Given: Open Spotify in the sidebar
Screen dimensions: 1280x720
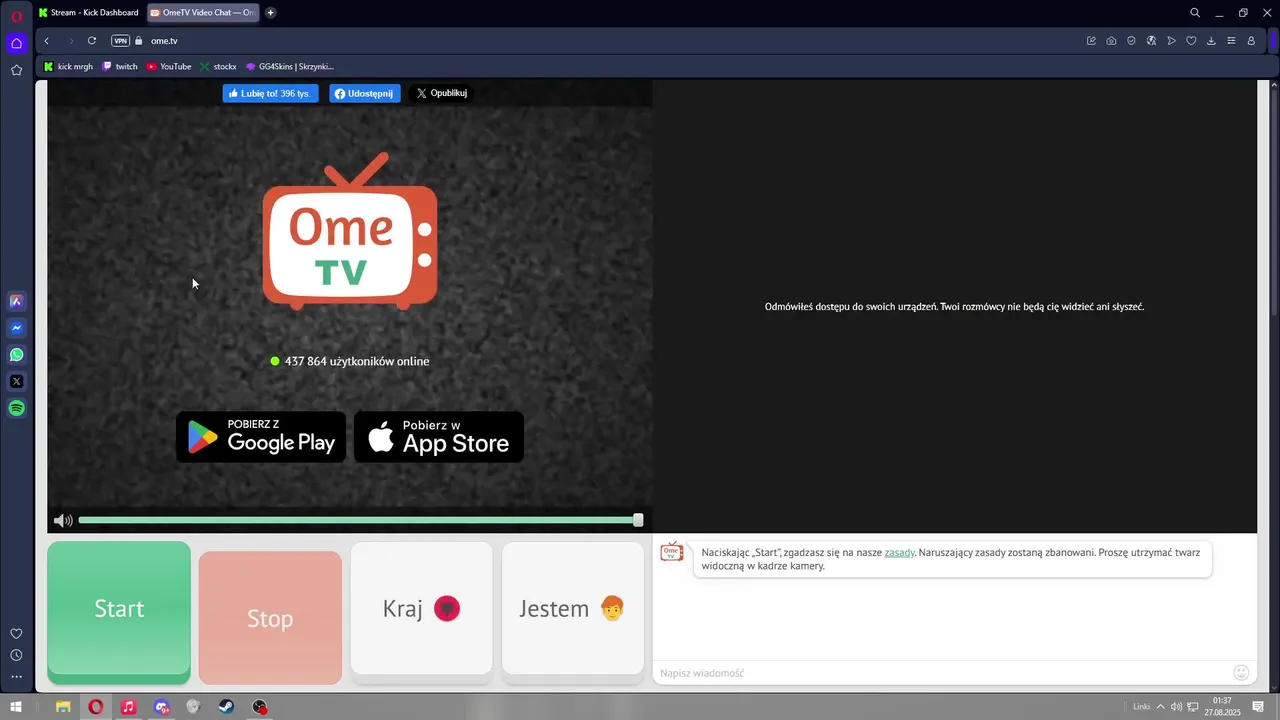Looking at the screenshot, I should point(16,408).
